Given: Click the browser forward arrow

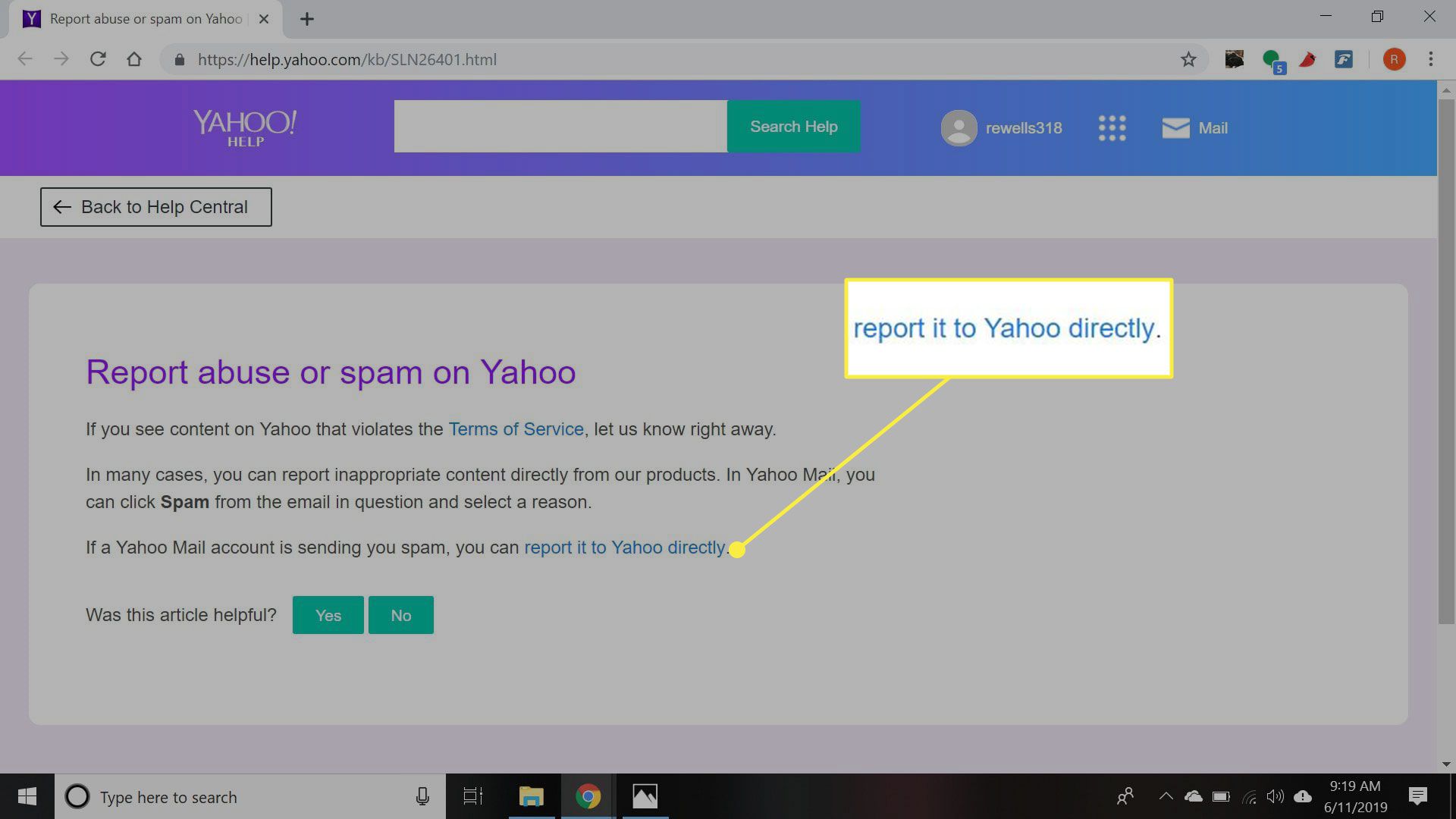Looking at the screenshot, I should [x=61, y=59].
